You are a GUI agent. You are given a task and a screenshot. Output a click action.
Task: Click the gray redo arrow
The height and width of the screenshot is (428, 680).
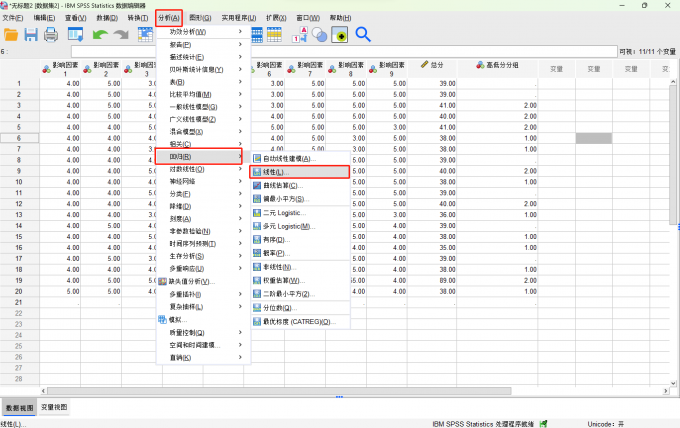click(121, 35)
